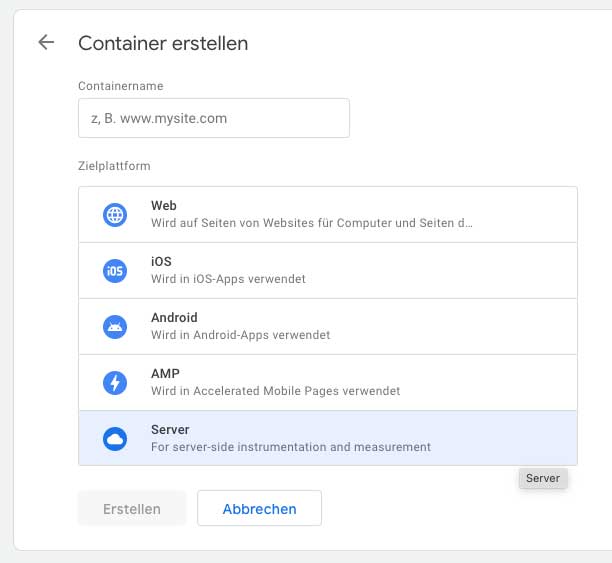Select Web as target platform
The image size is (612, 563).
click(328, 214)
